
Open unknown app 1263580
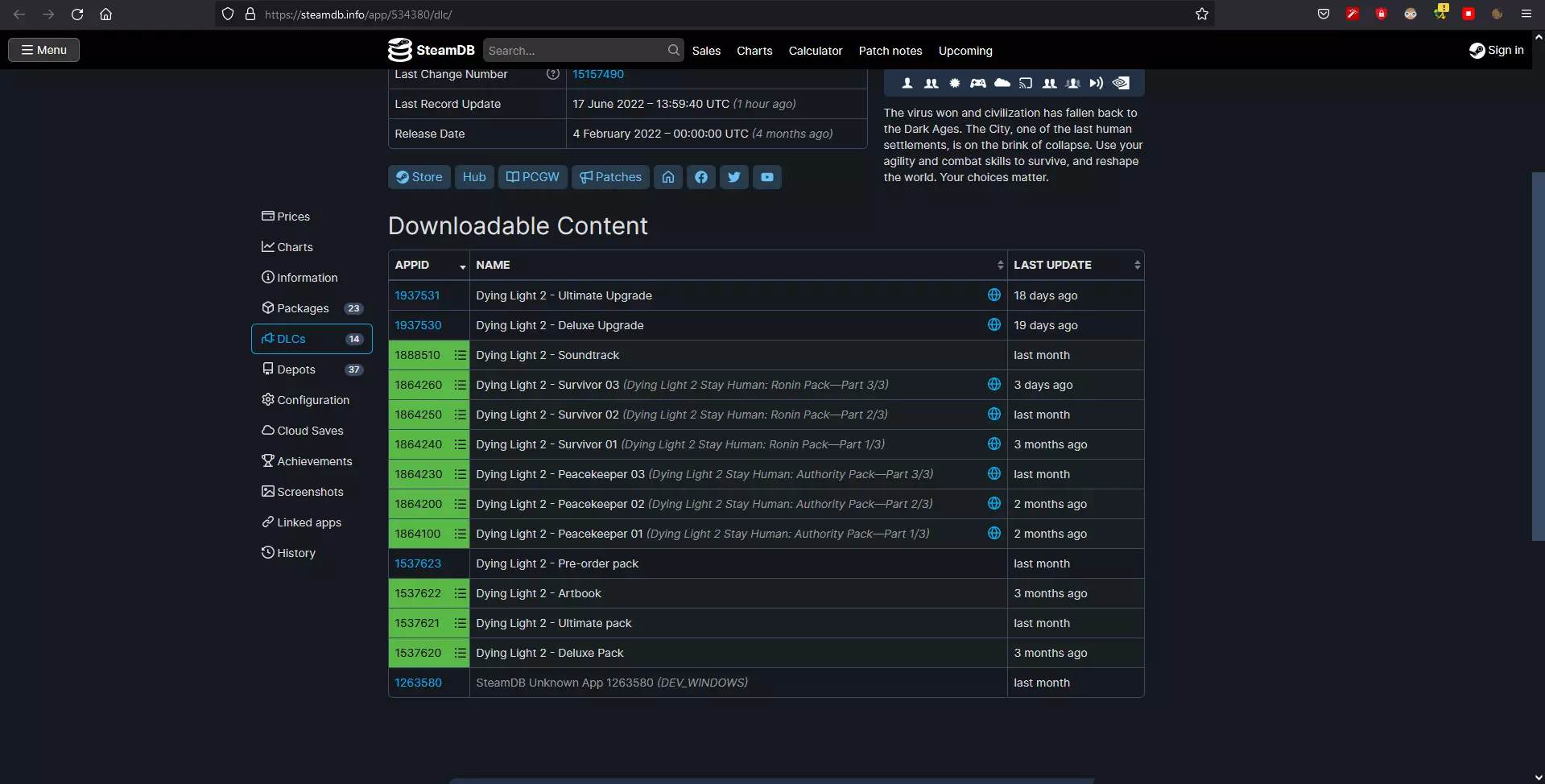click(418, 683)
